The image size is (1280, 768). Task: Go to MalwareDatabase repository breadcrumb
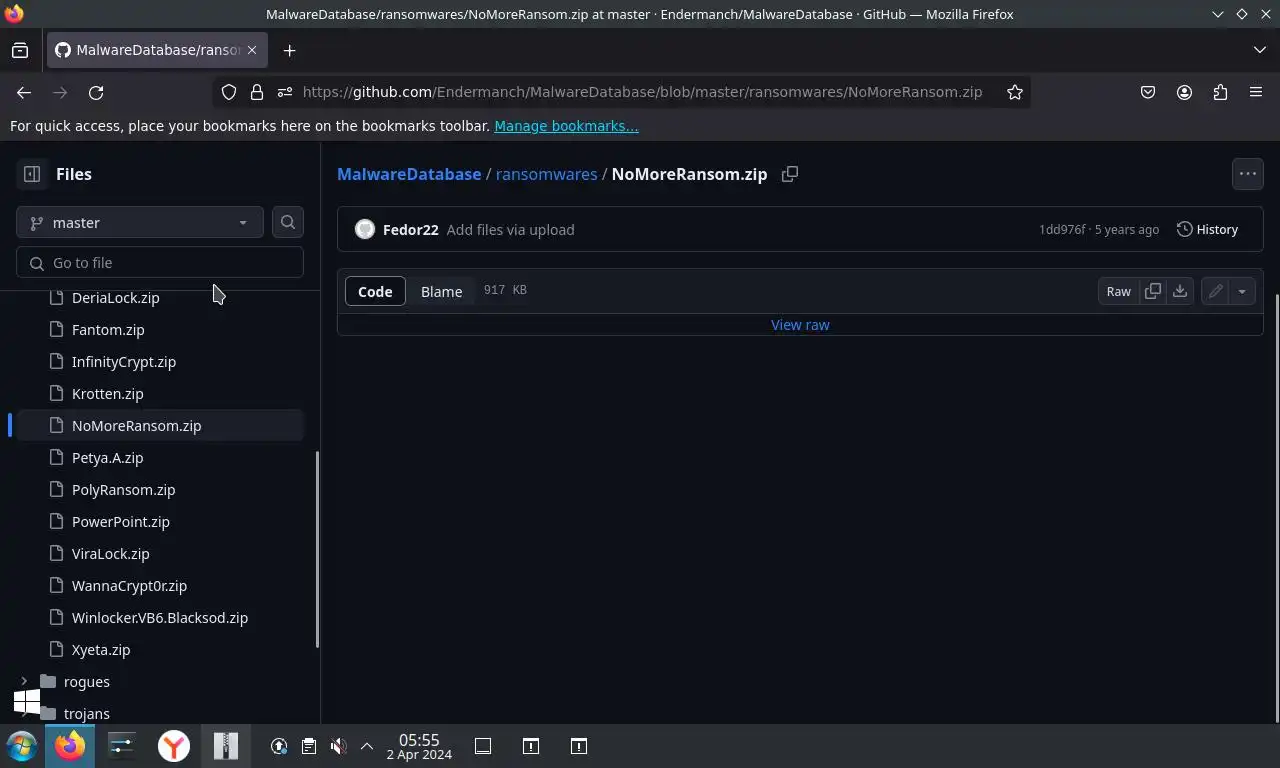coord(409,174)
